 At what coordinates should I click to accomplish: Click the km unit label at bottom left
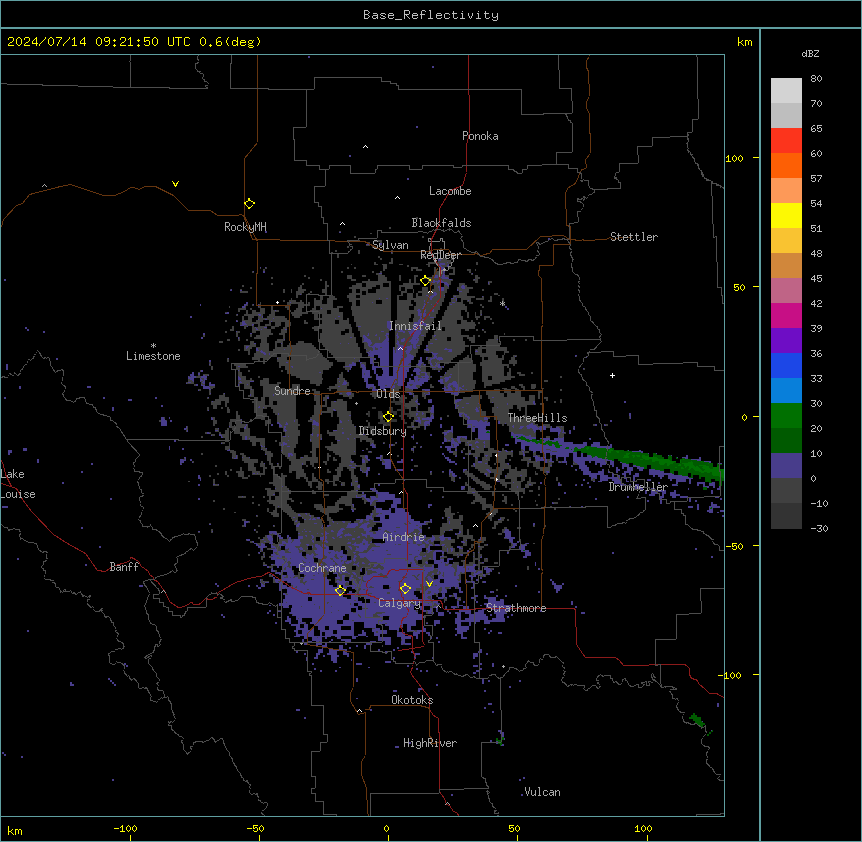[15, 830]
